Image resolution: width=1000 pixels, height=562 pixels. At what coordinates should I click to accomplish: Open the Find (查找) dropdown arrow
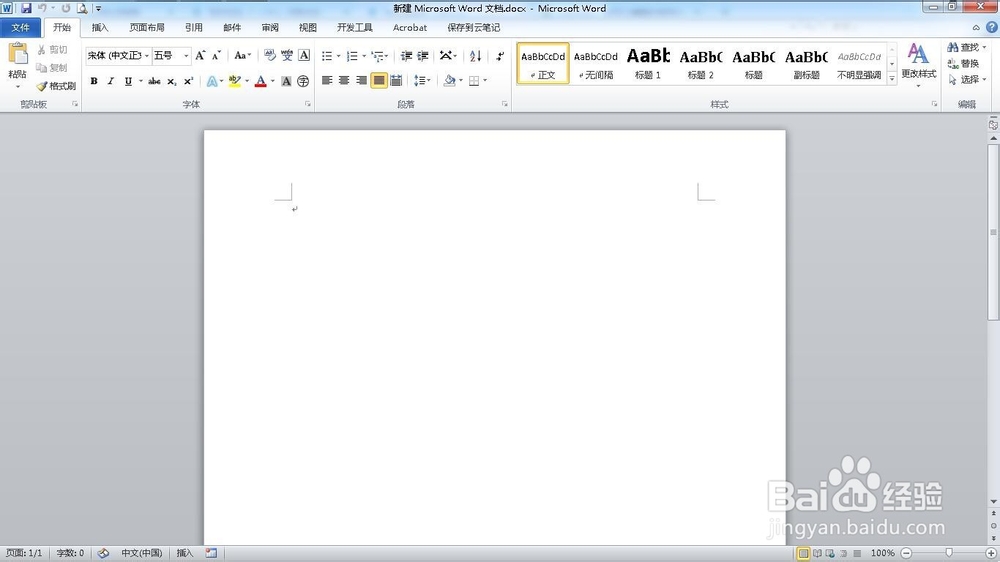click(x=985, y=47)
